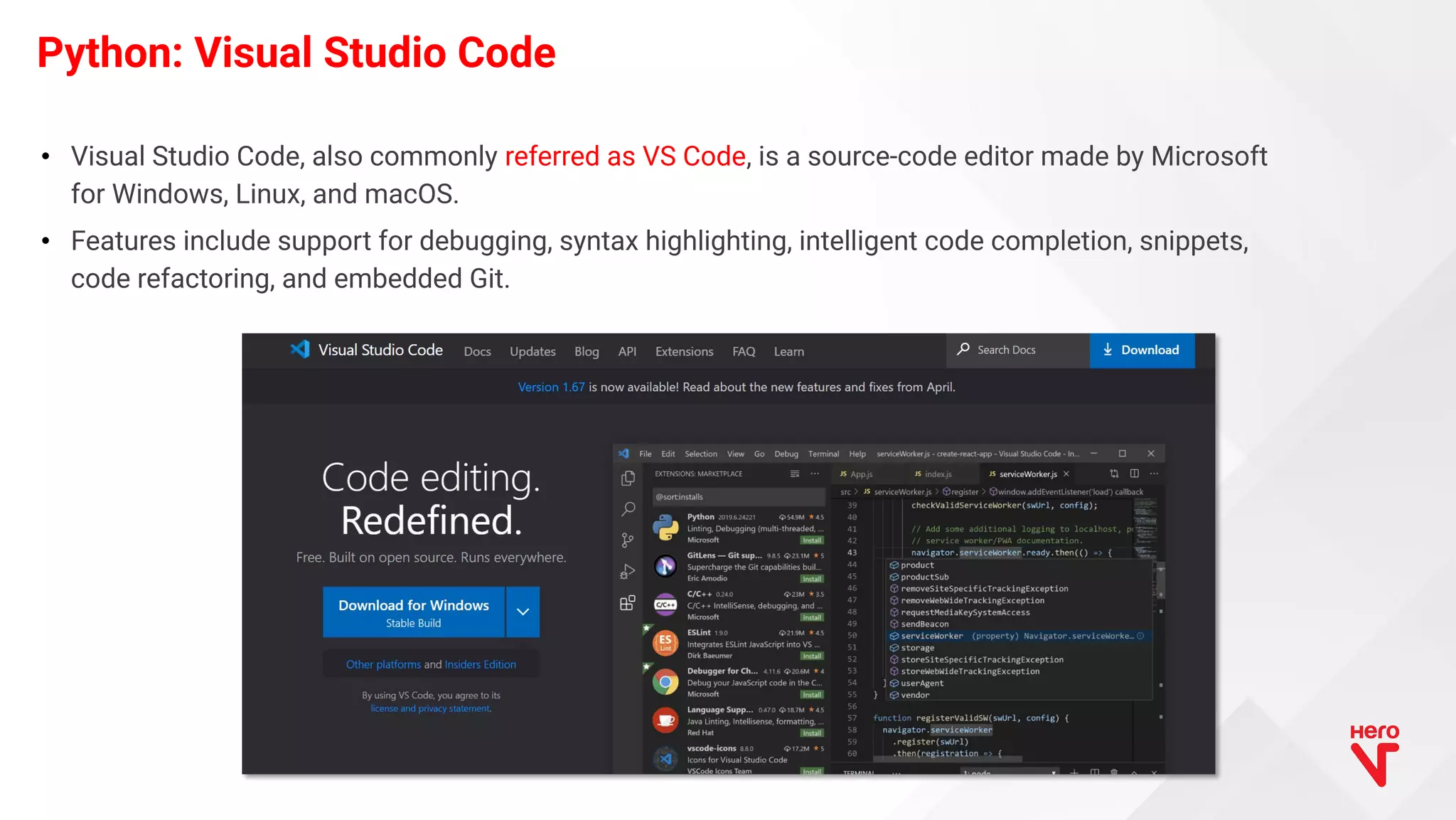Open the Go menu

coord(759,454)
